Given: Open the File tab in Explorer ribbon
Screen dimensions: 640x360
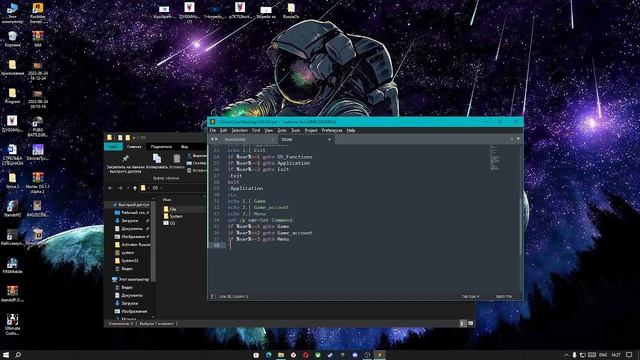Looking at the screenshot, I should pos(113,147).
